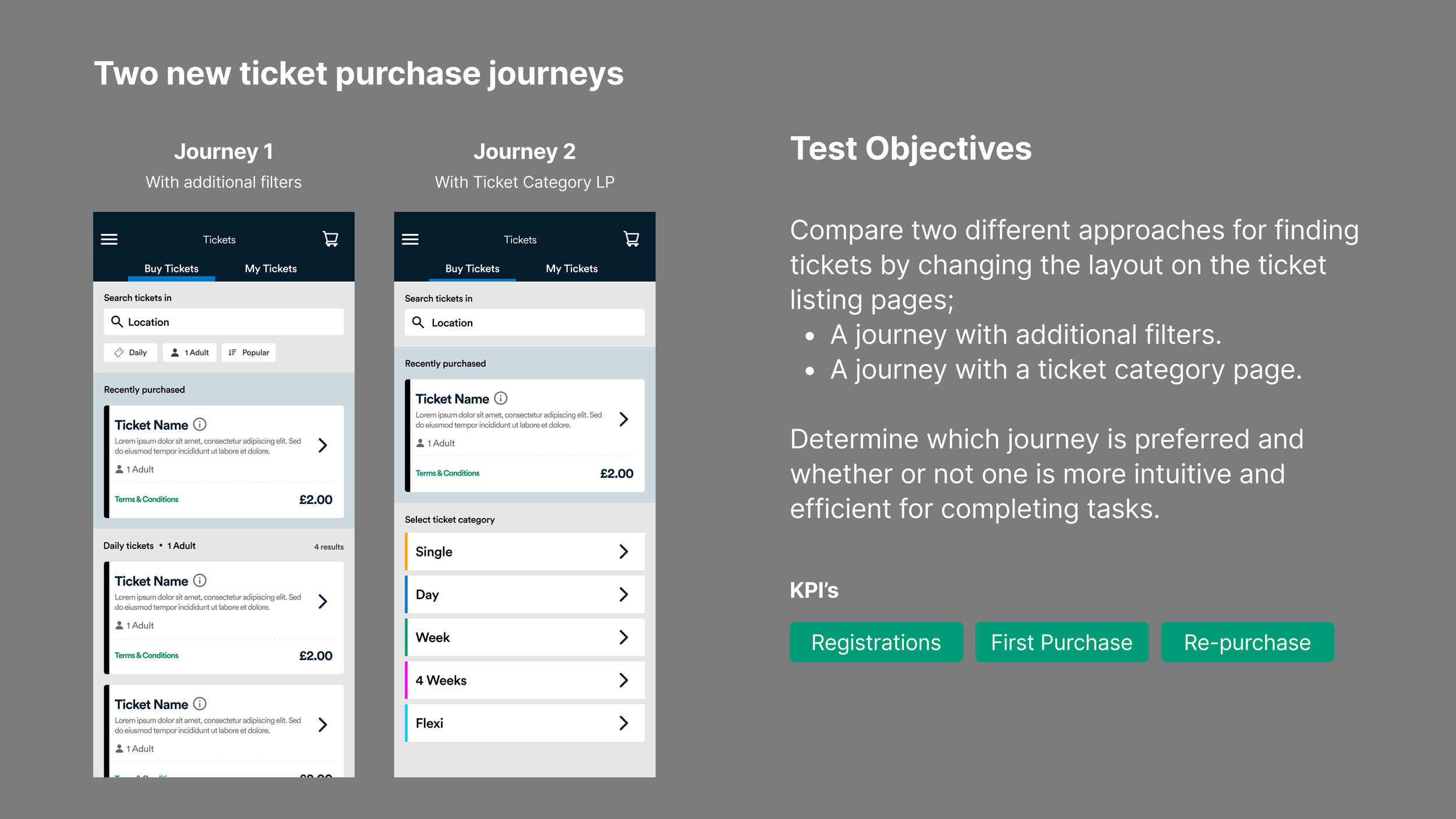Open hamburger menu in Journey 2 mockup
Image resolution: width=1456 pixels, height=819 pixels.
pos(410,239)
